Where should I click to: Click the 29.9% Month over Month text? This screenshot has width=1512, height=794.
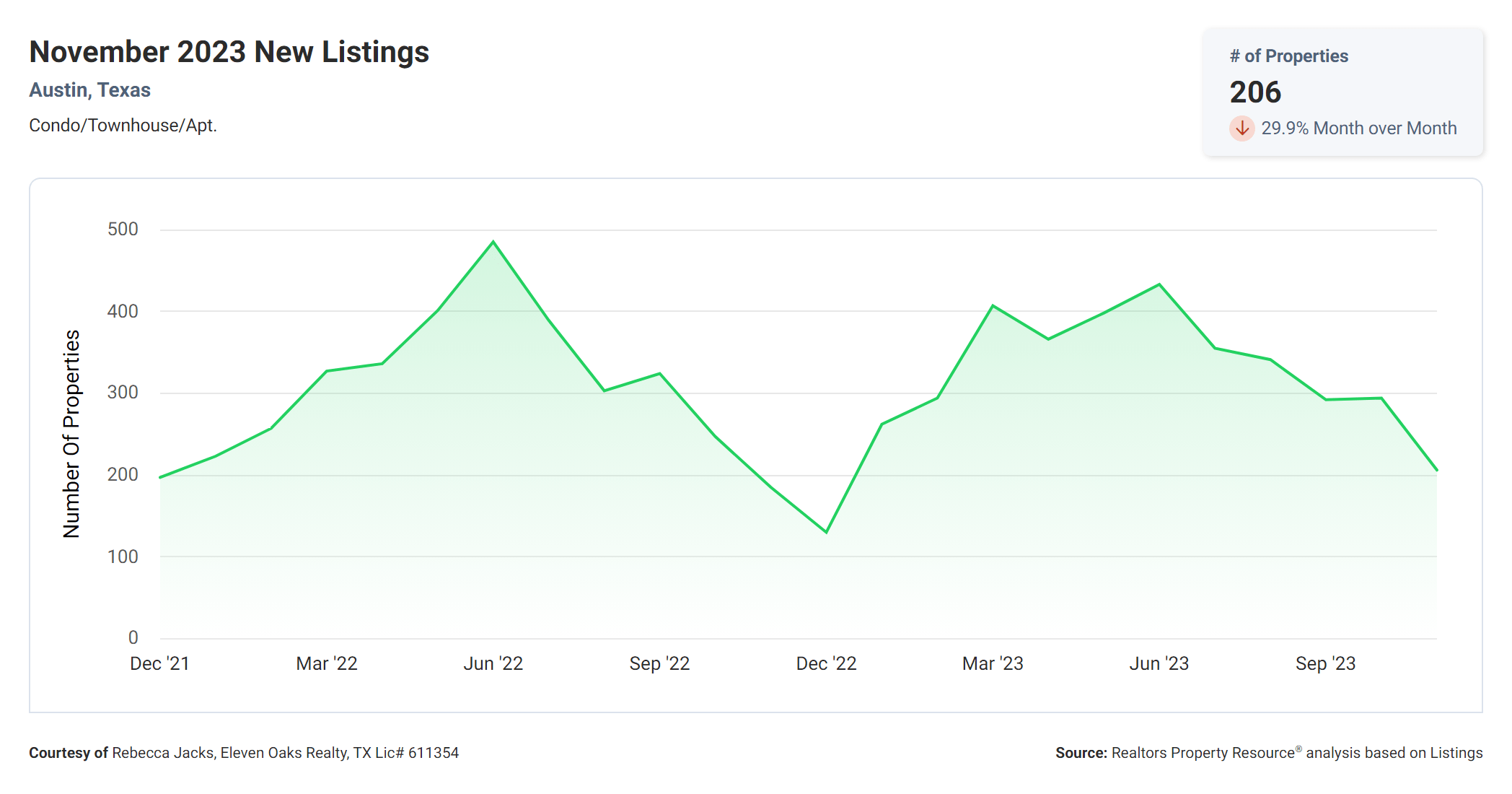click(x=1358, y=128)
